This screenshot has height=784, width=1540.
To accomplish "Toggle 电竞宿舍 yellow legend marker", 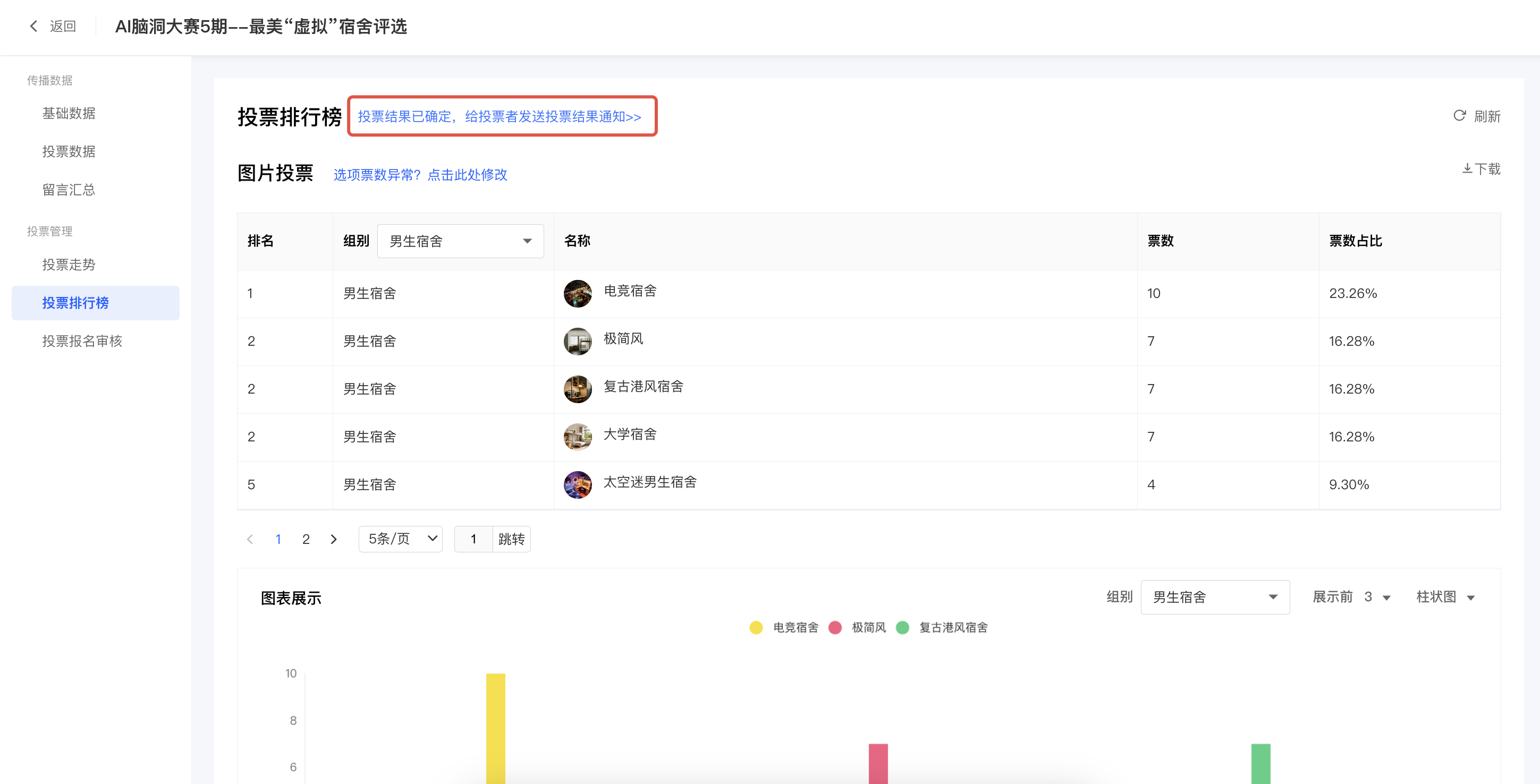I will [756, 627].
